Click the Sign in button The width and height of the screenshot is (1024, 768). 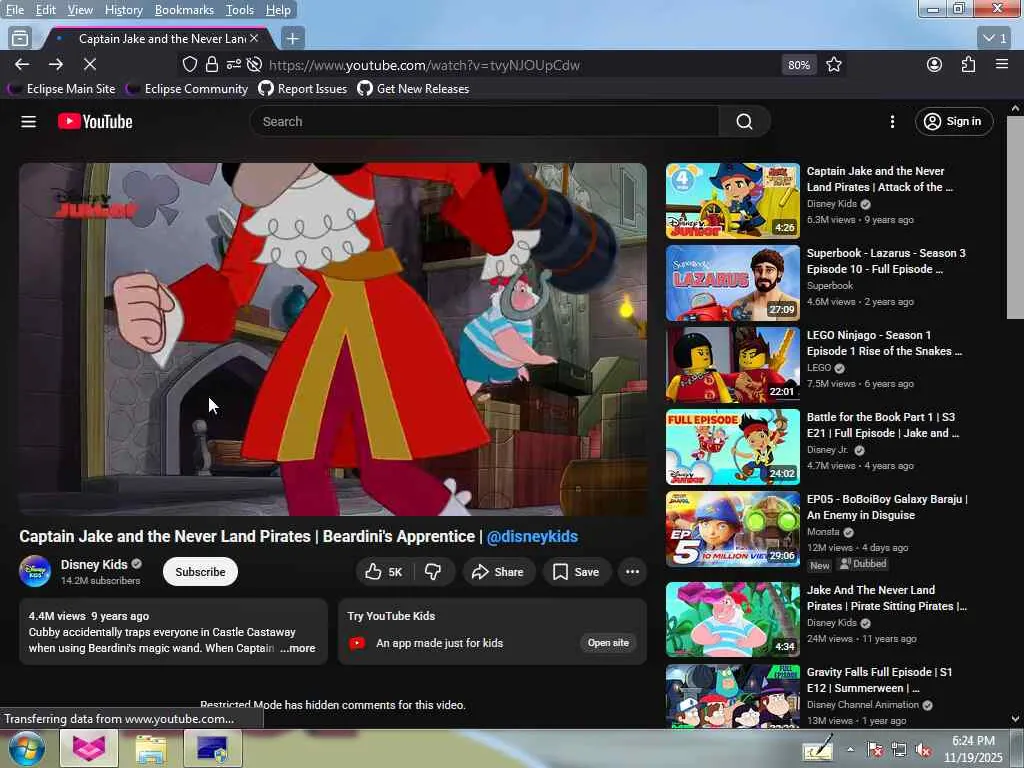tap(953, 121)
